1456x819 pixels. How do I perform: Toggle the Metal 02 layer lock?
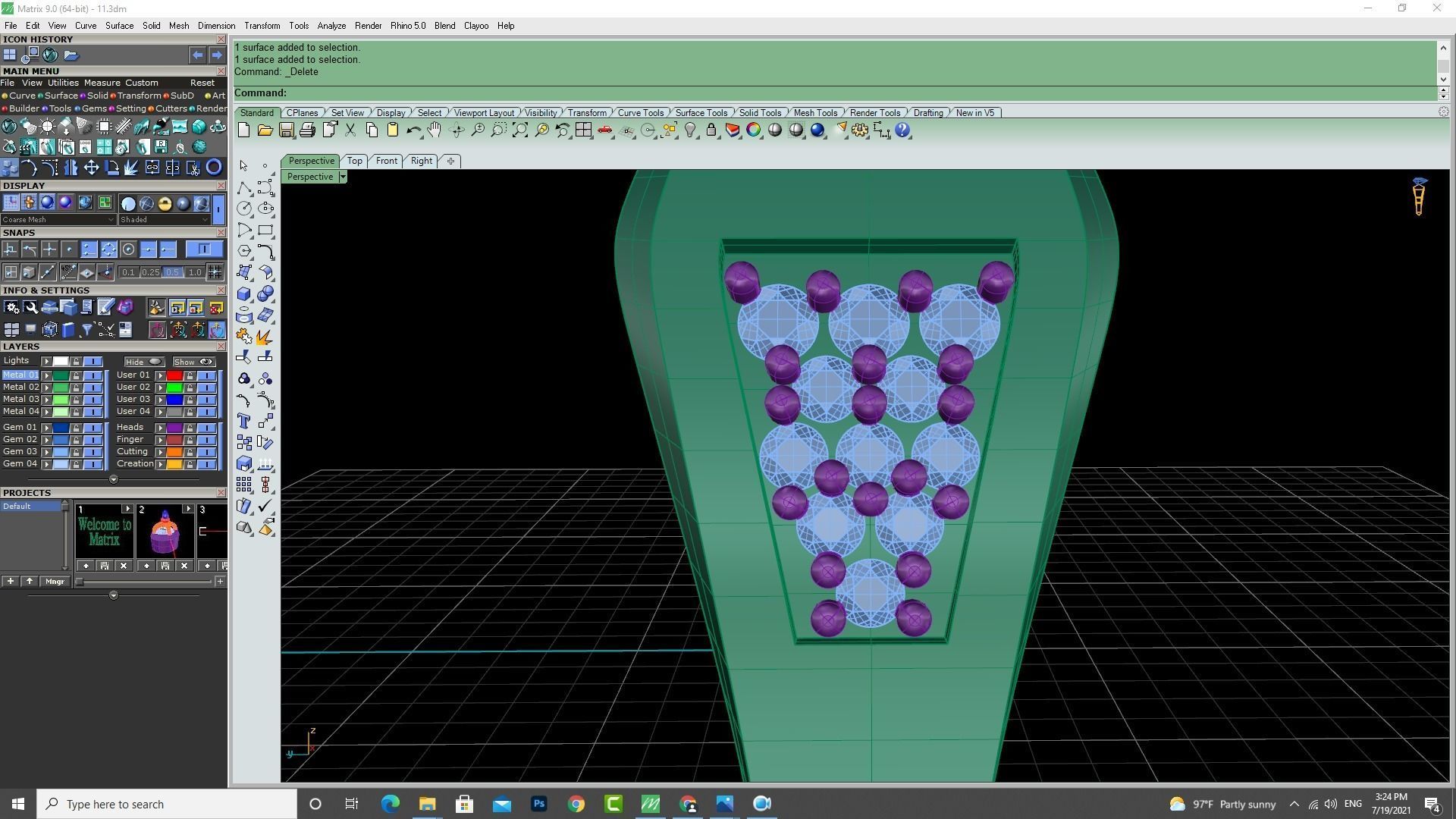coord(76,388)
